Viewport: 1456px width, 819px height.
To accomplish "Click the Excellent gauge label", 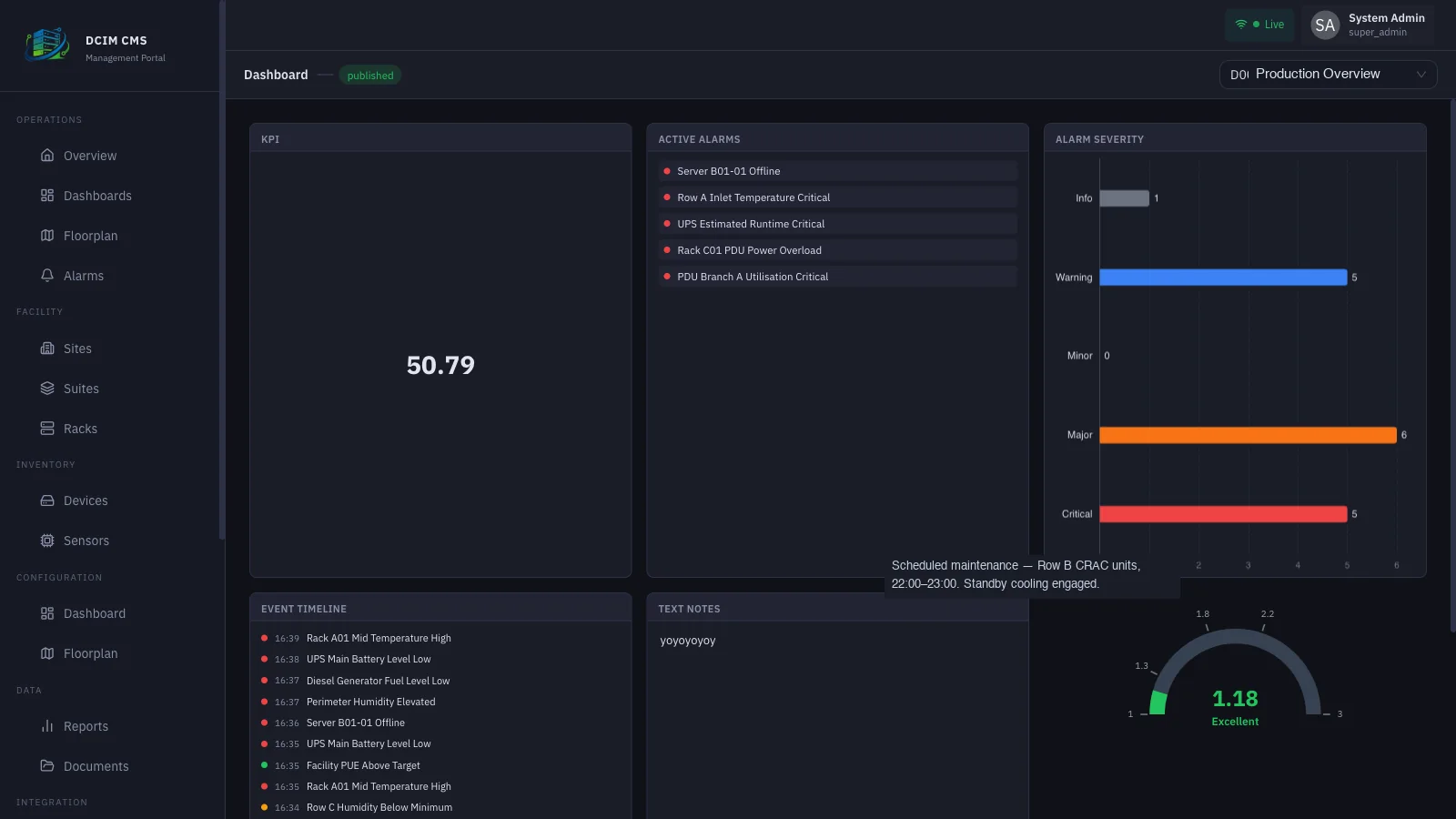I will [x=1235, y=722].
